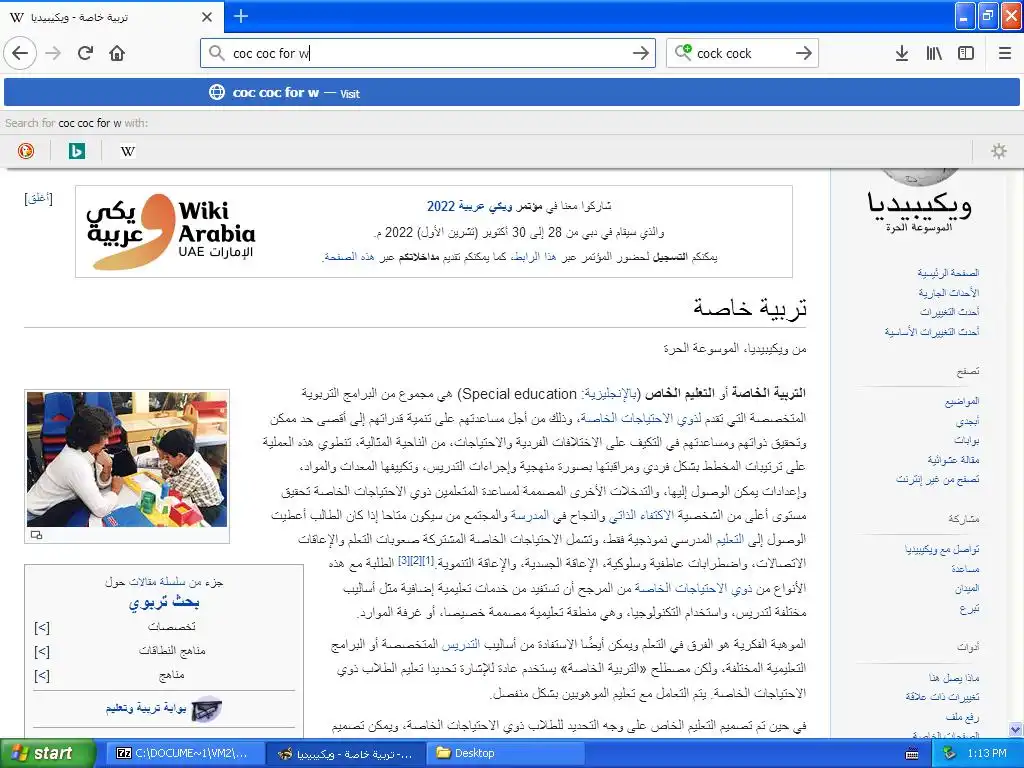Click inside the address bar text field

click(x=428, y=53)
